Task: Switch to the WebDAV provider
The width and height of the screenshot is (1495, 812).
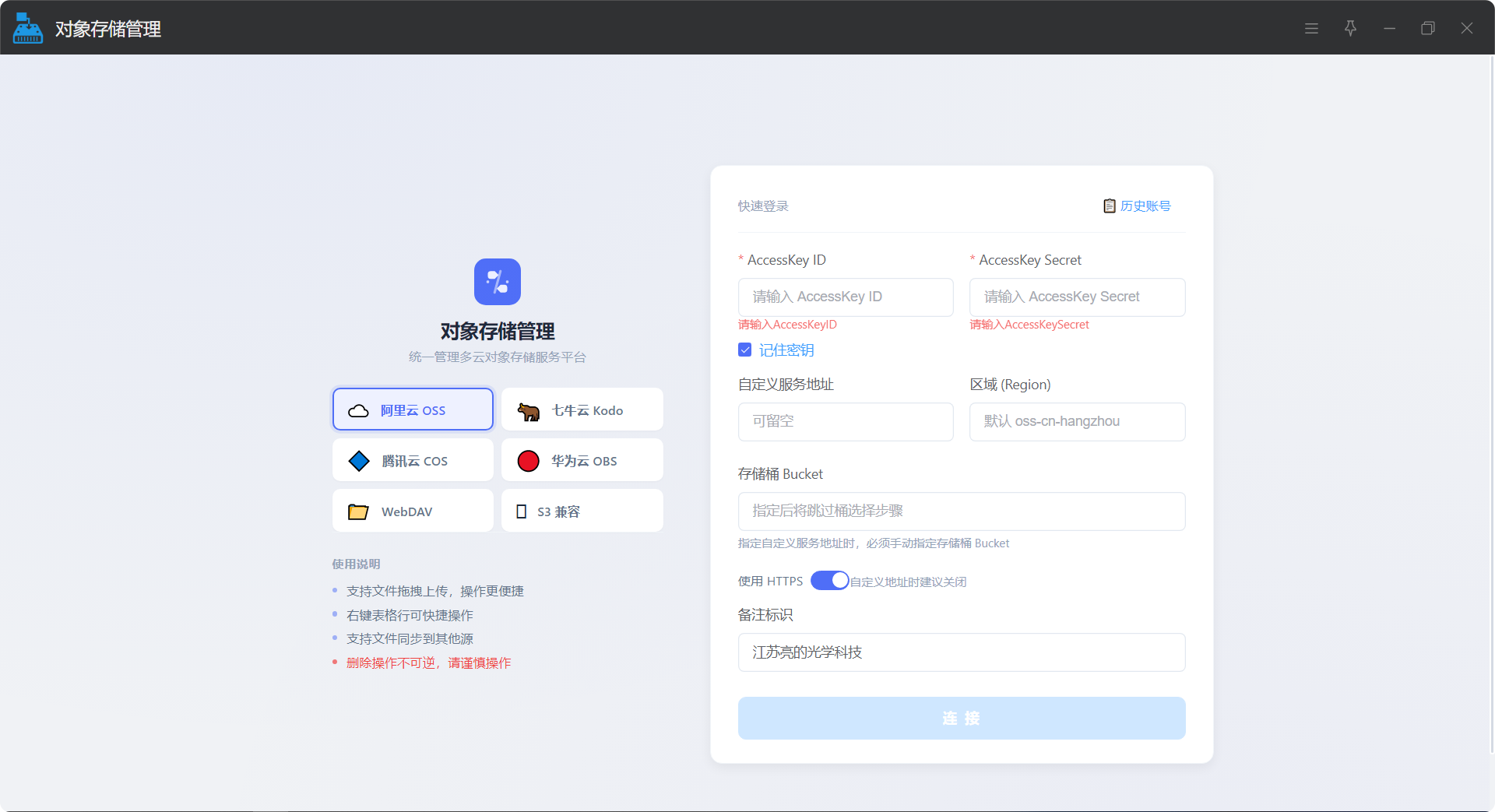Action: tap(413, 511)
